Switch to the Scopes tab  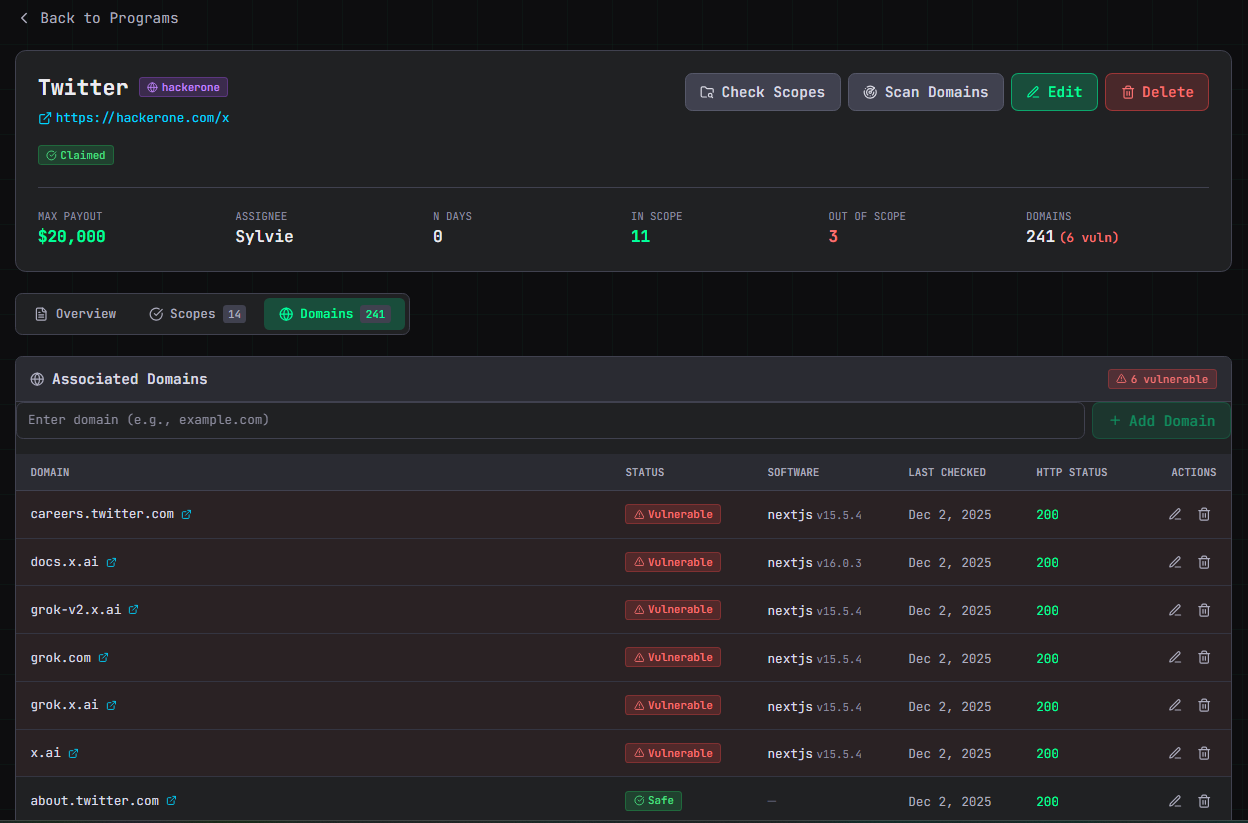197,314
